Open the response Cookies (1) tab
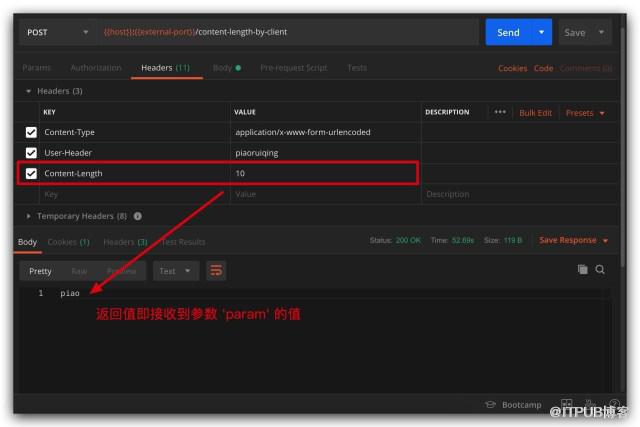640x427 pixels. [x=68, y=242]
